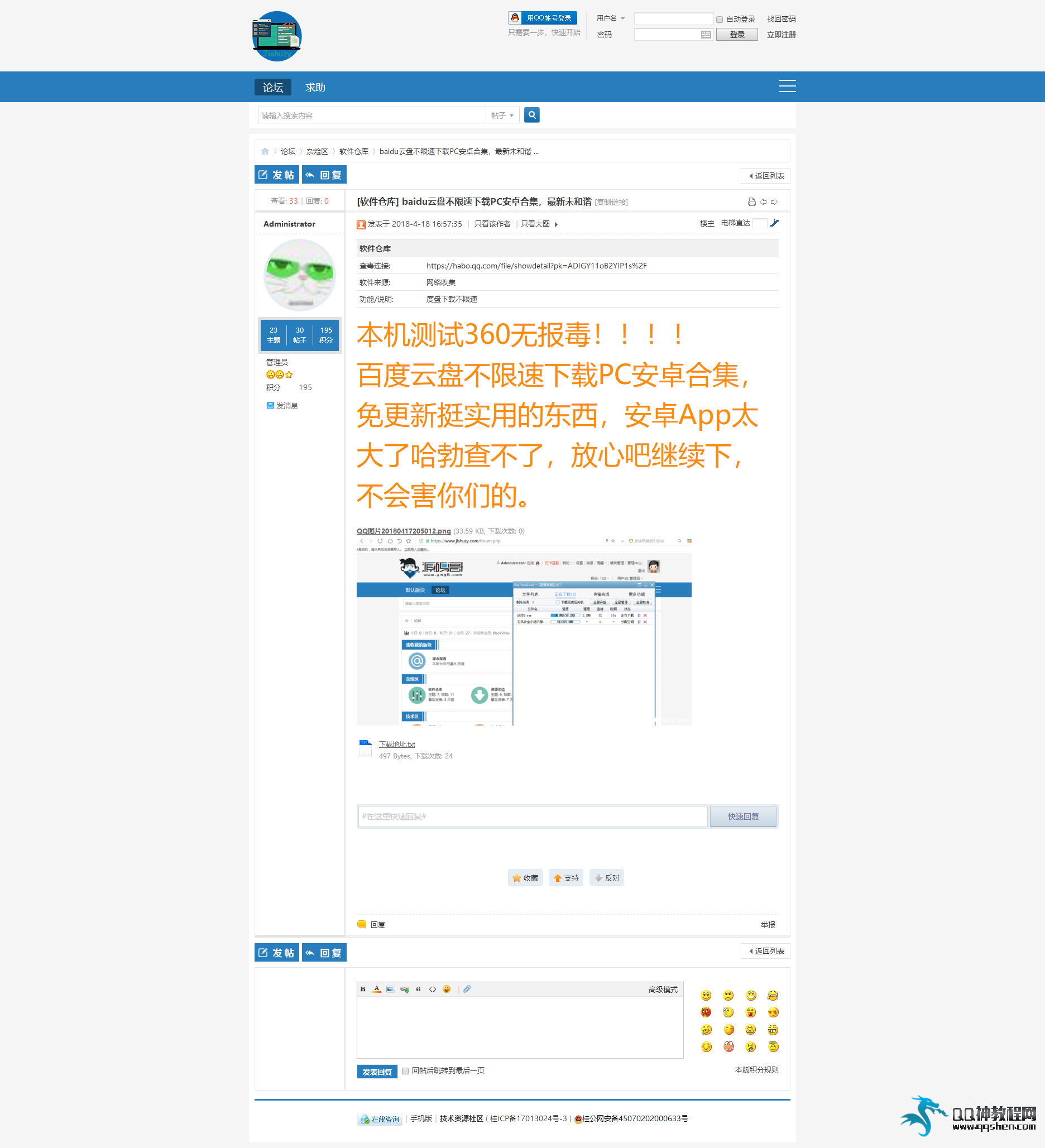Insert link icon in reply editor
Screen dimensions: 1045x1148
click(404, 989)
